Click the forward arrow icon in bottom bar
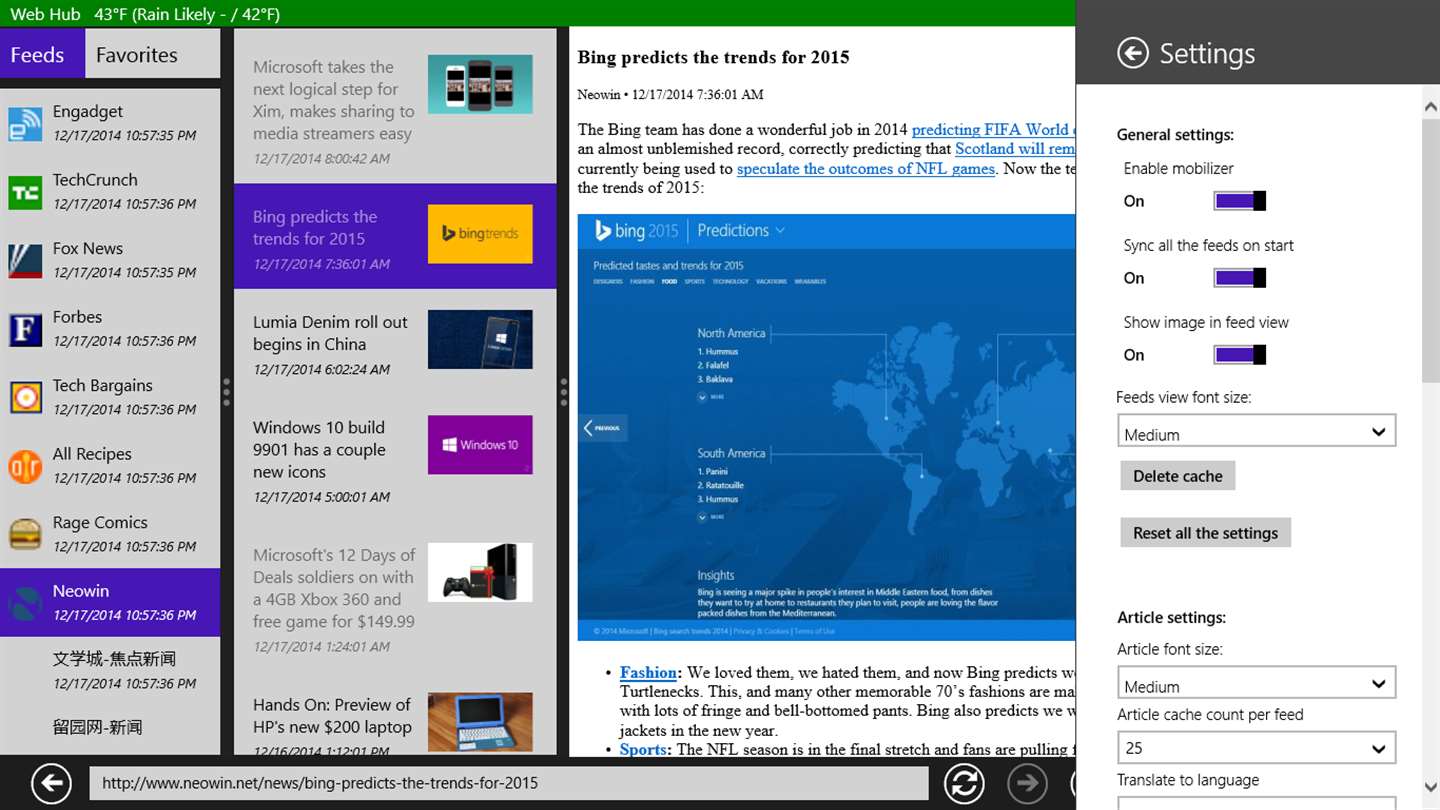This screenshot has width=1440, height=810. click(x=1027, y=783)
